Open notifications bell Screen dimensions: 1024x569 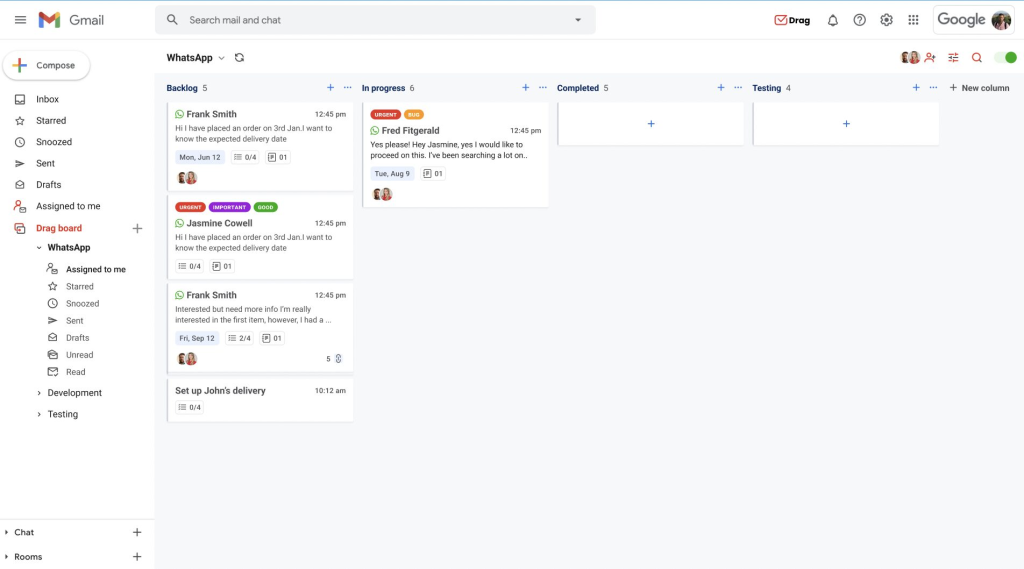833,20
